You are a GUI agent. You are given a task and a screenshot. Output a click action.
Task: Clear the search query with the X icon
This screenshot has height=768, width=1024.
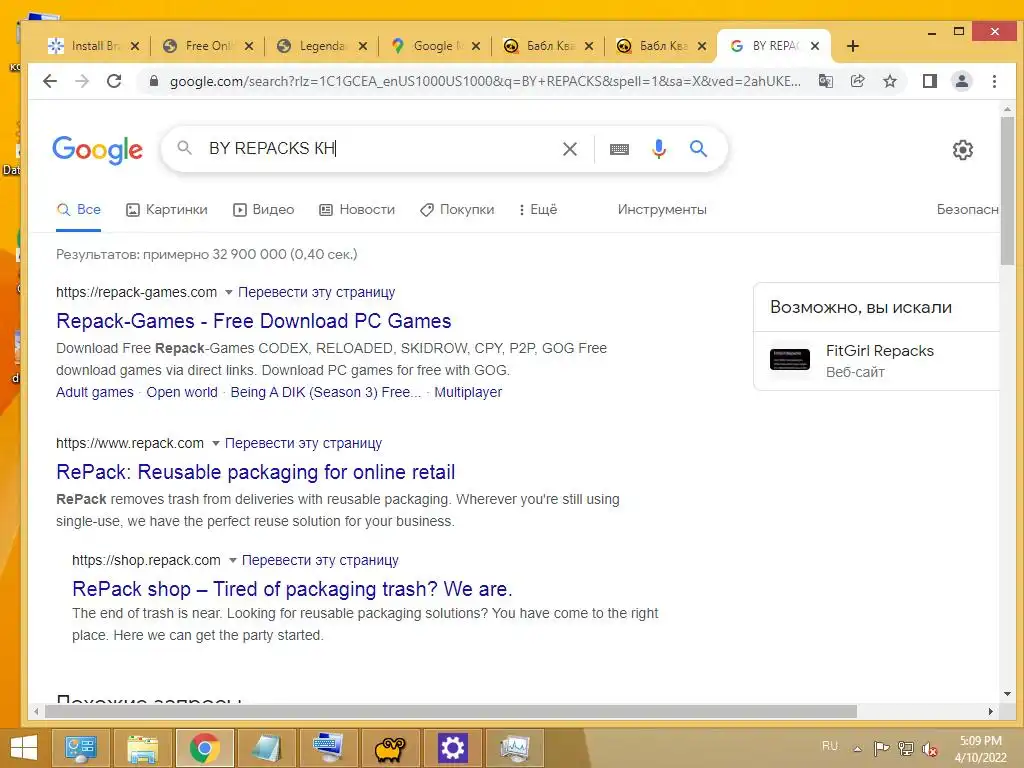pyautogui.click(x=569, y=149)
